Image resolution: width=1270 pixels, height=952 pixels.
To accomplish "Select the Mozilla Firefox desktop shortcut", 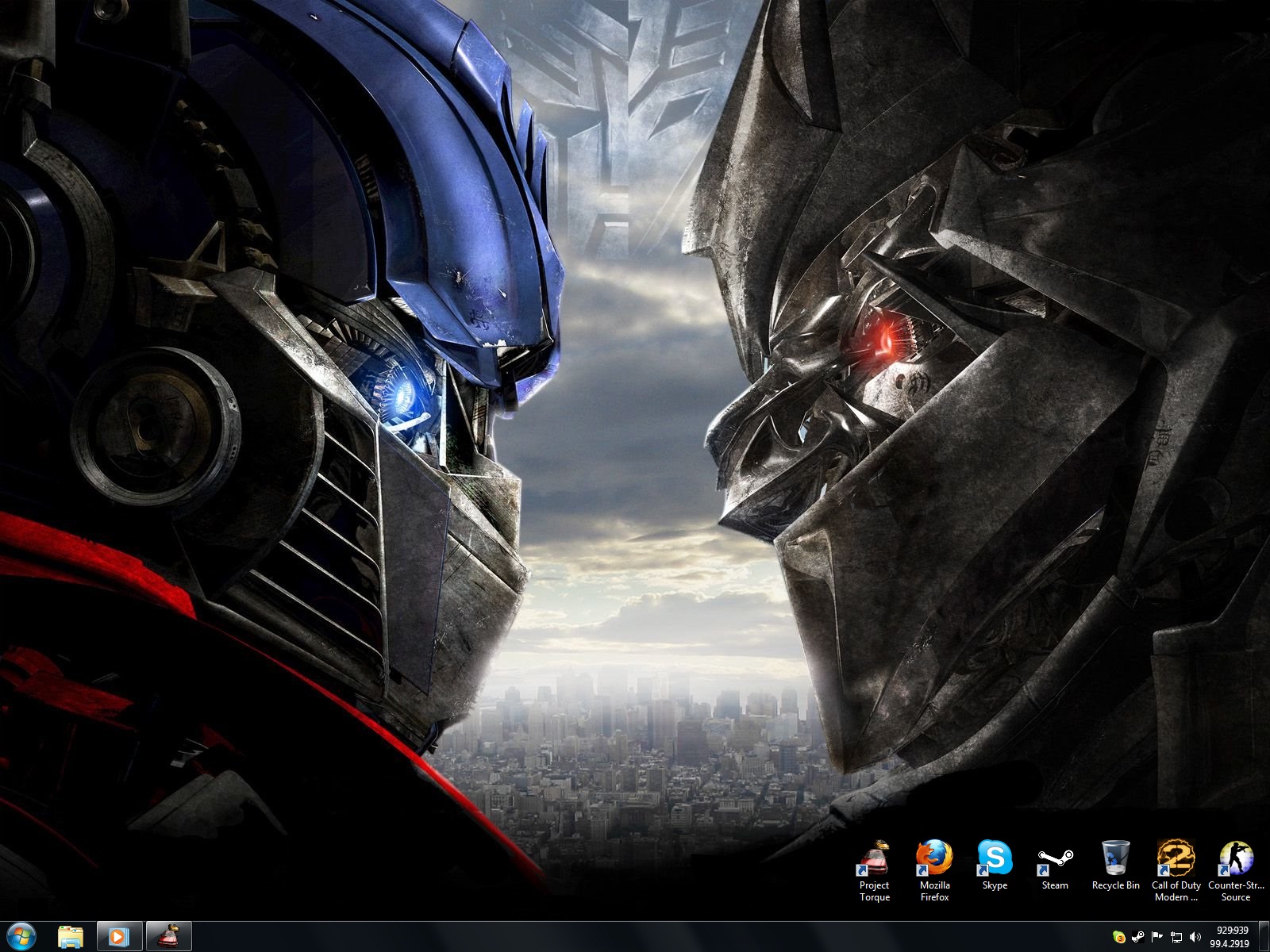I will (934, 871).
